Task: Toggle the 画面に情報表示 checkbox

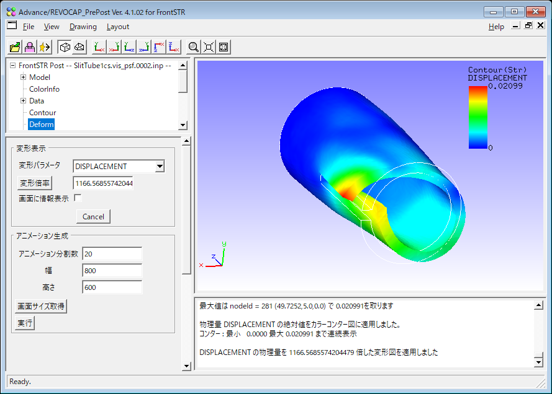Action: (78, 198)
